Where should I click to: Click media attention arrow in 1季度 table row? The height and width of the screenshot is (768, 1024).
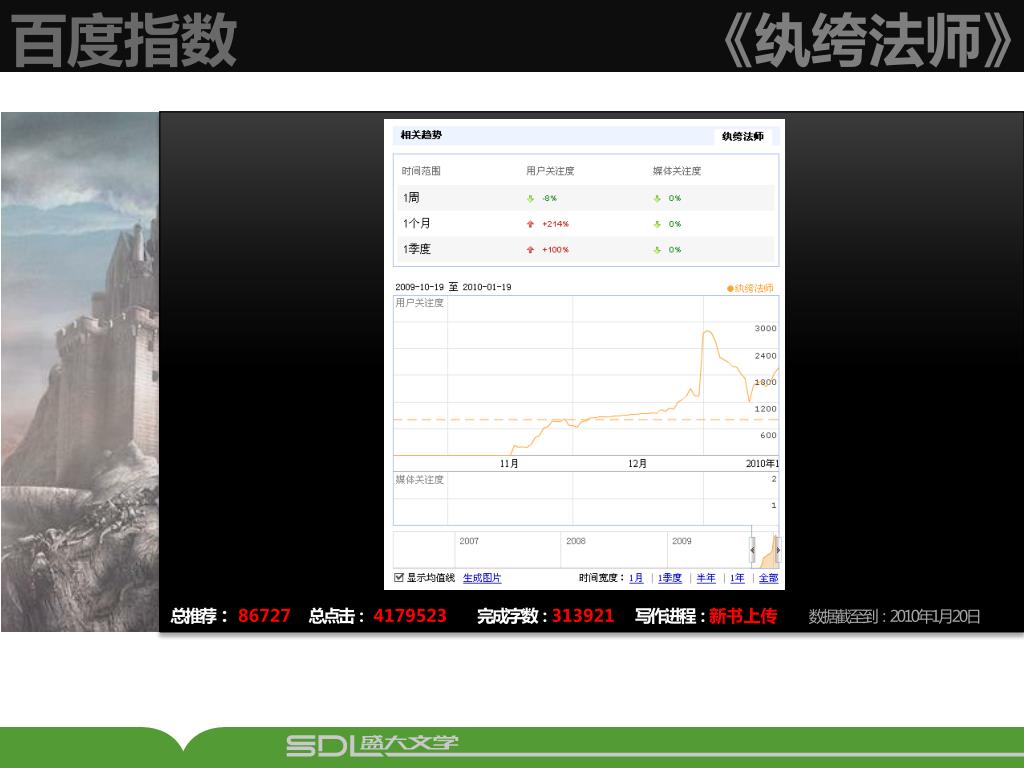pos(657,249)
